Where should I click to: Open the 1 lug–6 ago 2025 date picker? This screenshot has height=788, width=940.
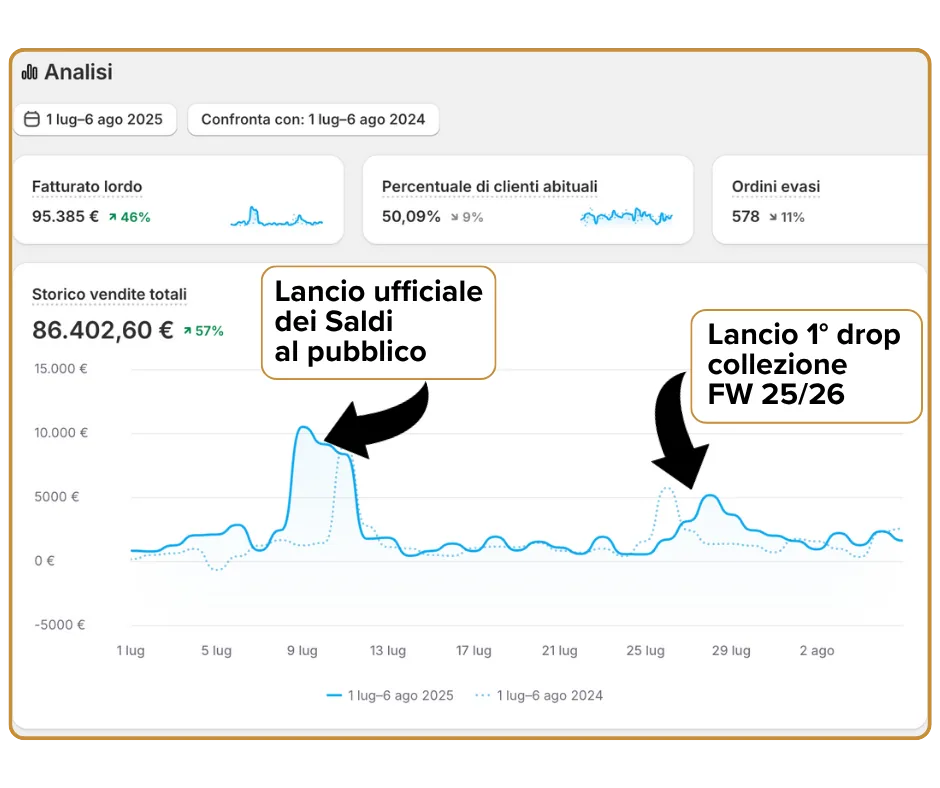(95, 119)
